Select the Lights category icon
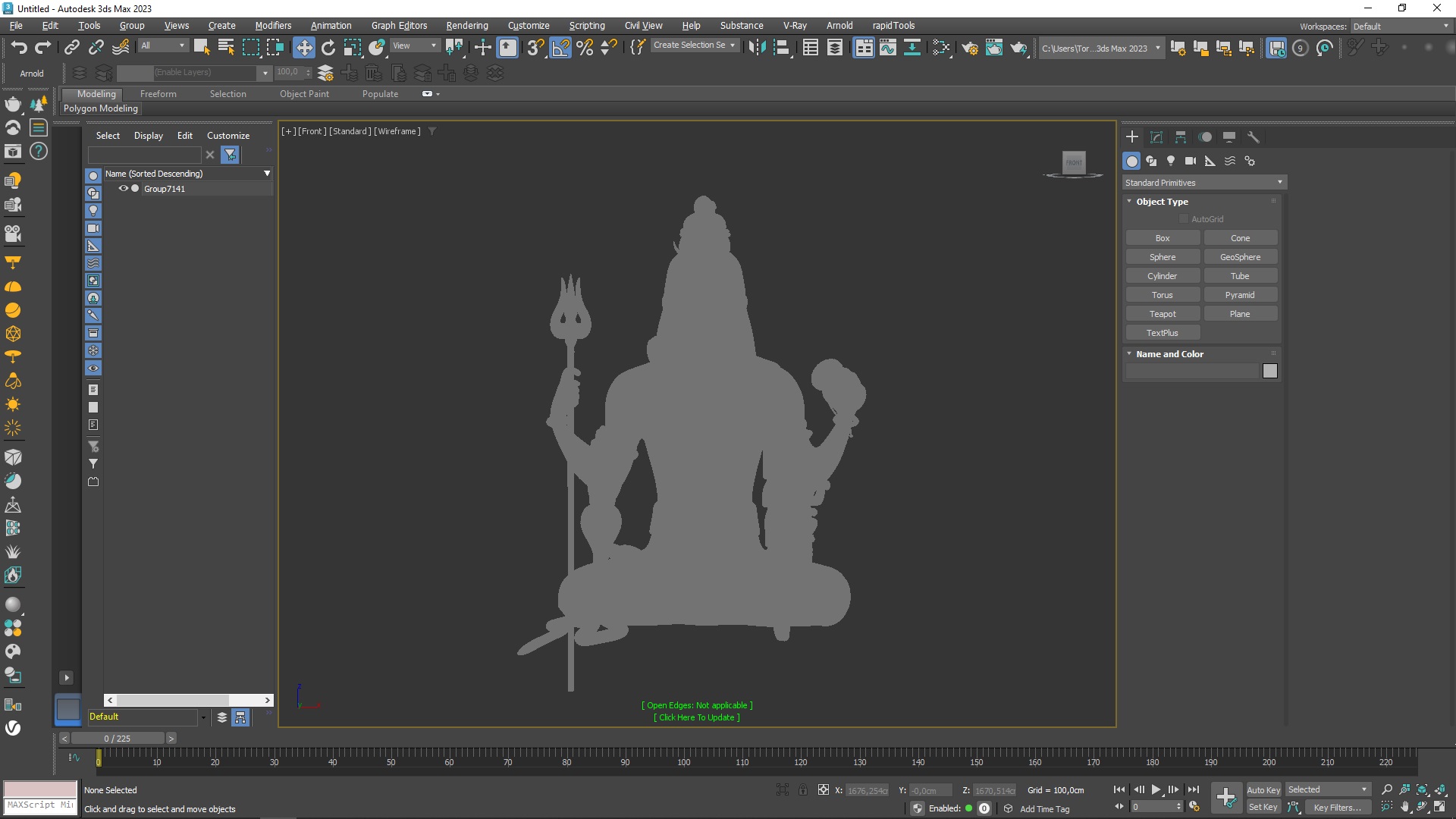 [x=1171, y=161]
